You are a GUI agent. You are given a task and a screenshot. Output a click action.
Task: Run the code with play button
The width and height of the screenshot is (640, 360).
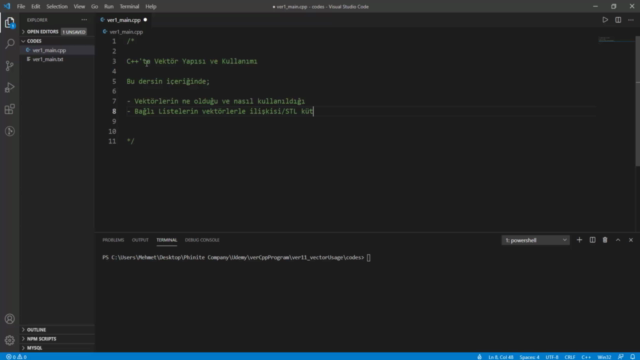tap(605, 20)
